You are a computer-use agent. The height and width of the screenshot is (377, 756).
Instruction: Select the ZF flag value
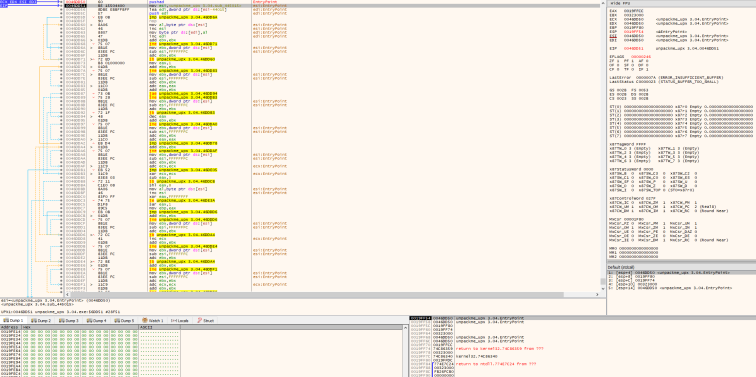coord(617,60)
